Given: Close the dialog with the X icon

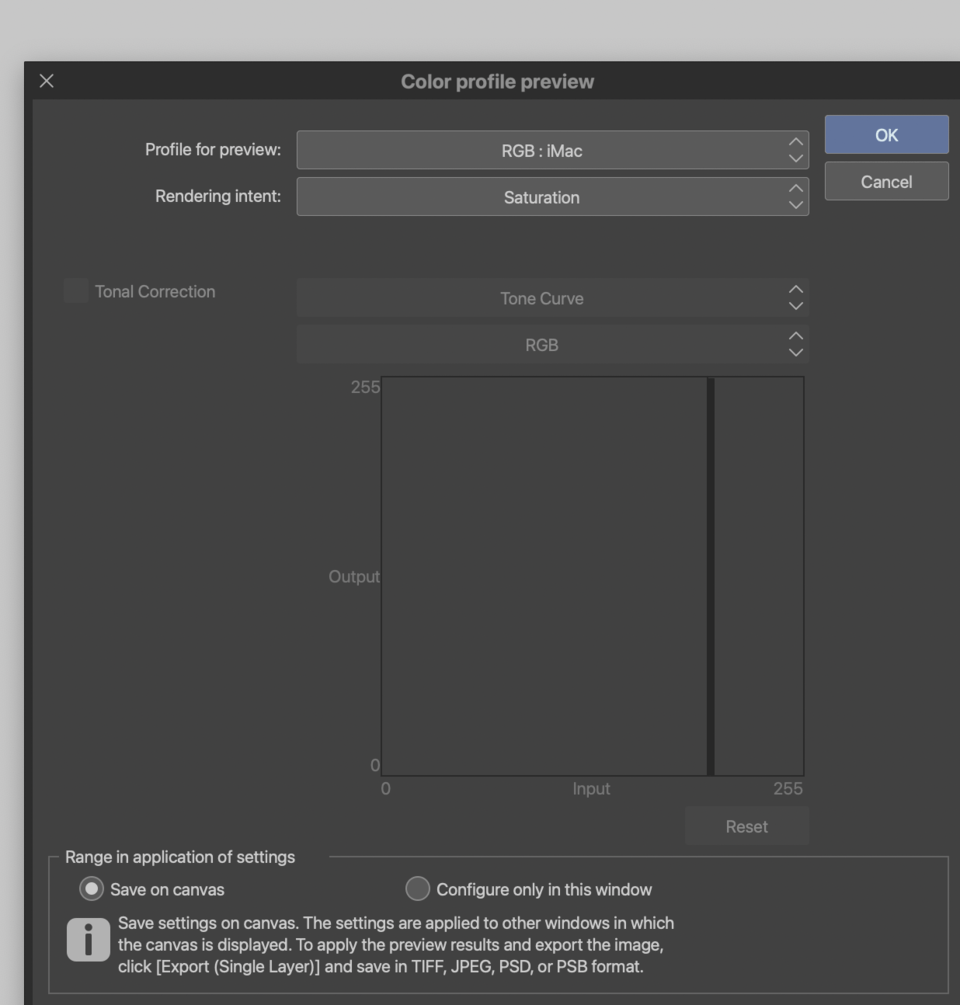Looking at the screenshot, I should click(44, 82).
